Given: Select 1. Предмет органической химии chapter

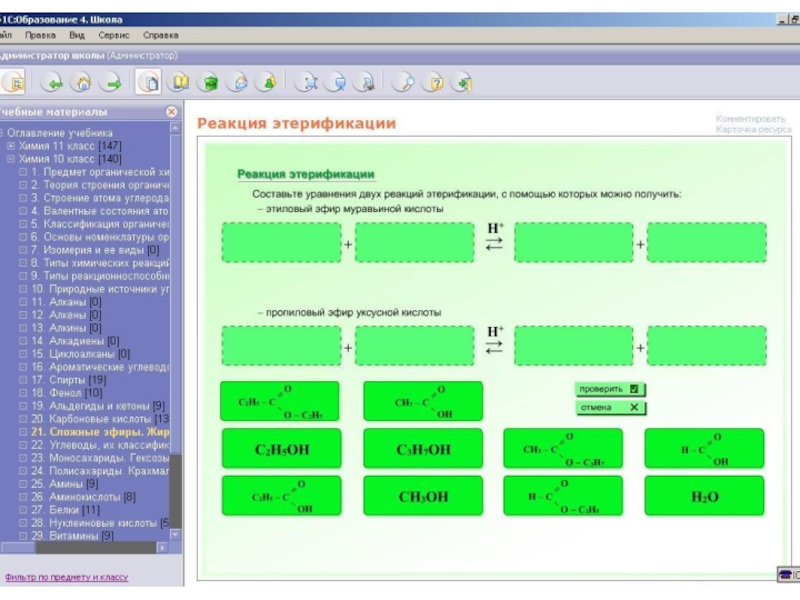Looking at the screenshot, I should pyautogui.click(x=100, y=172).
